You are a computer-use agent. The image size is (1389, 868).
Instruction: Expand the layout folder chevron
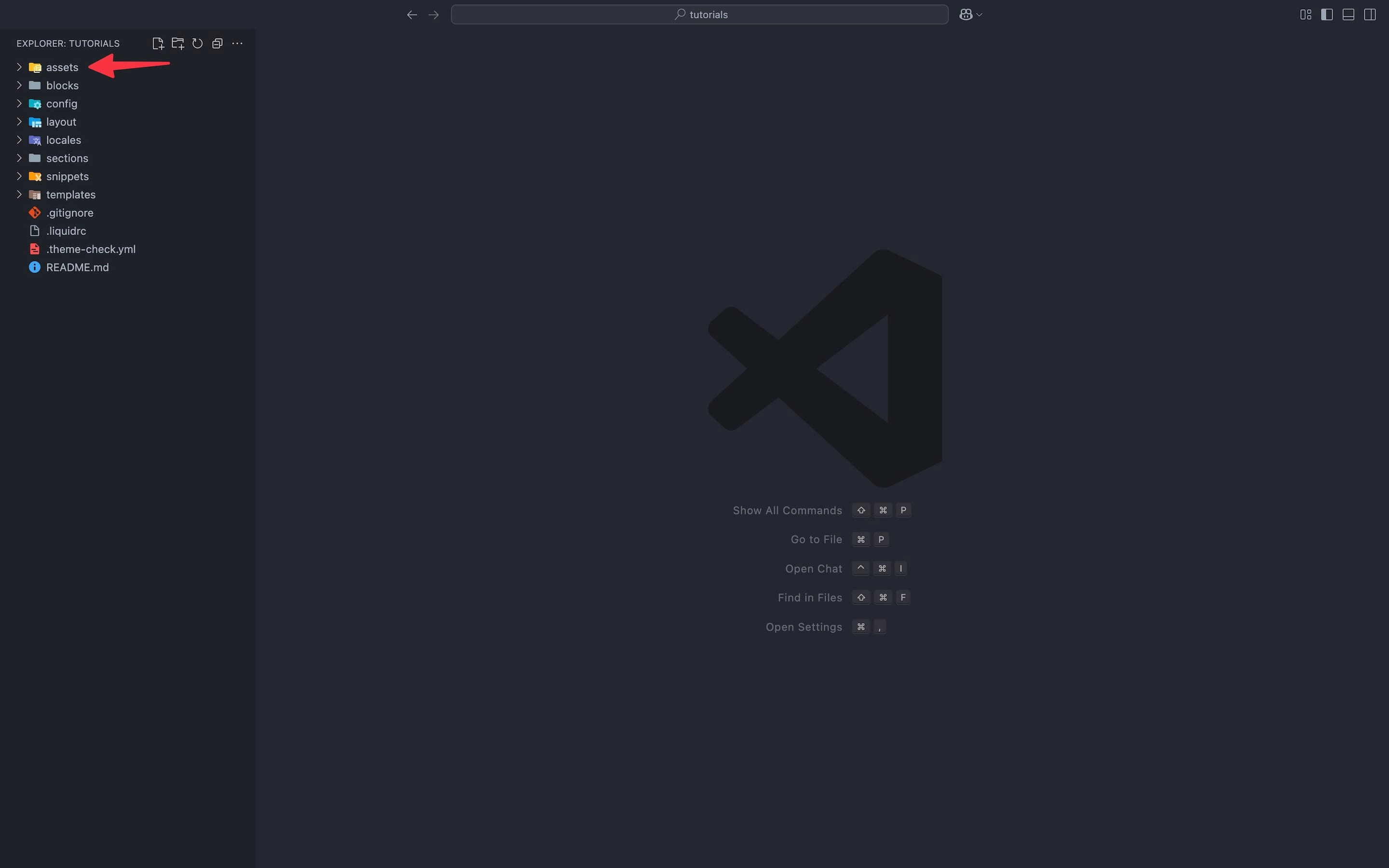click(19, 122)
